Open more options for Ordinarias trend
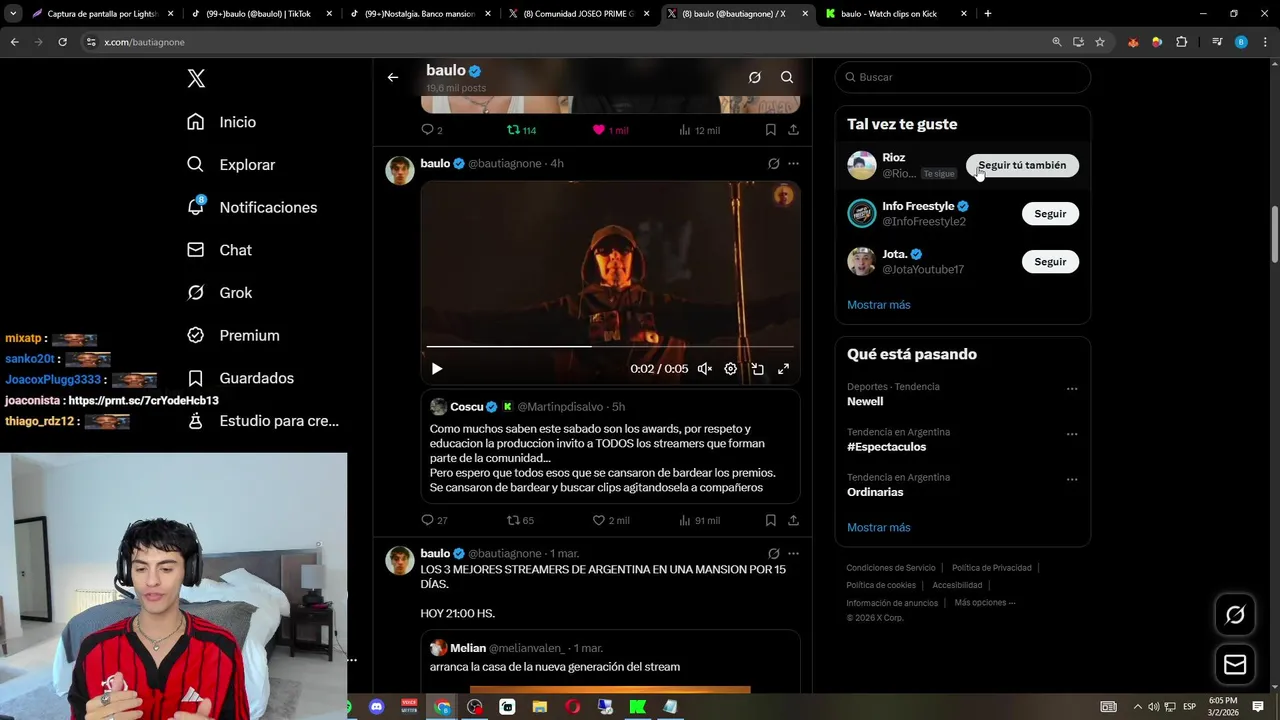 [x=1072, y=479]
